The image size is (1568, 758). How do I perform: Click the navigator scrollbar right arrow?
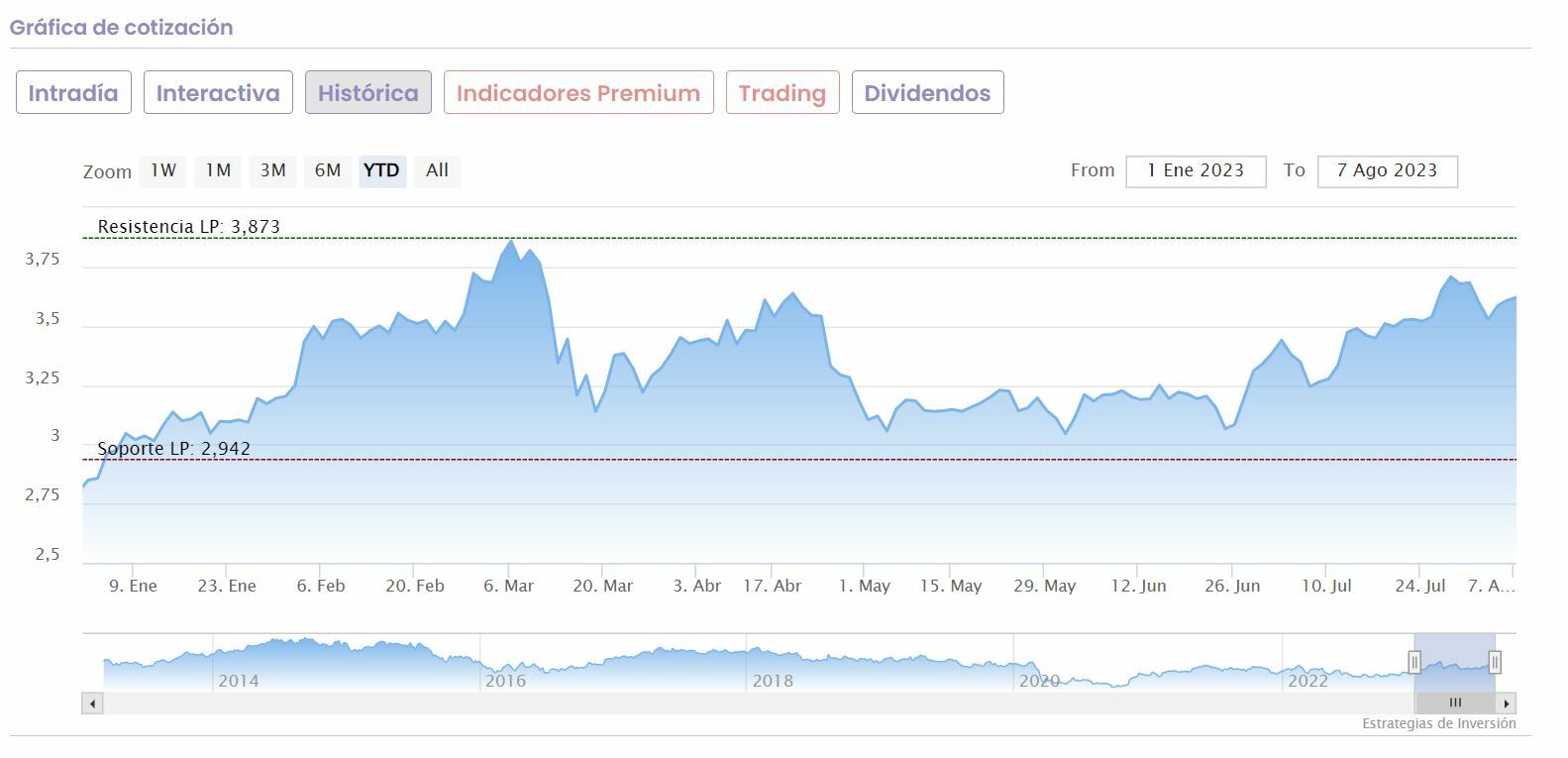tap(1507, 704)
